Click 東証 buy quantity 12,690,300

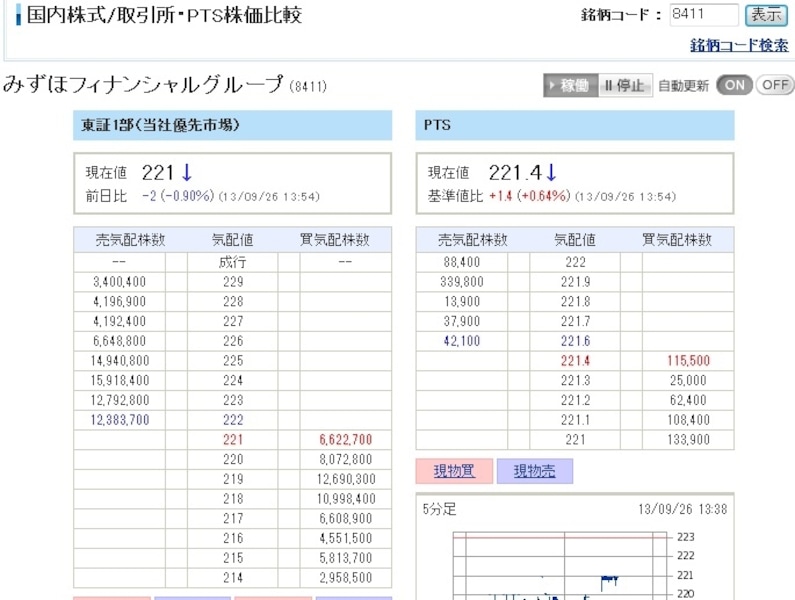346,479
